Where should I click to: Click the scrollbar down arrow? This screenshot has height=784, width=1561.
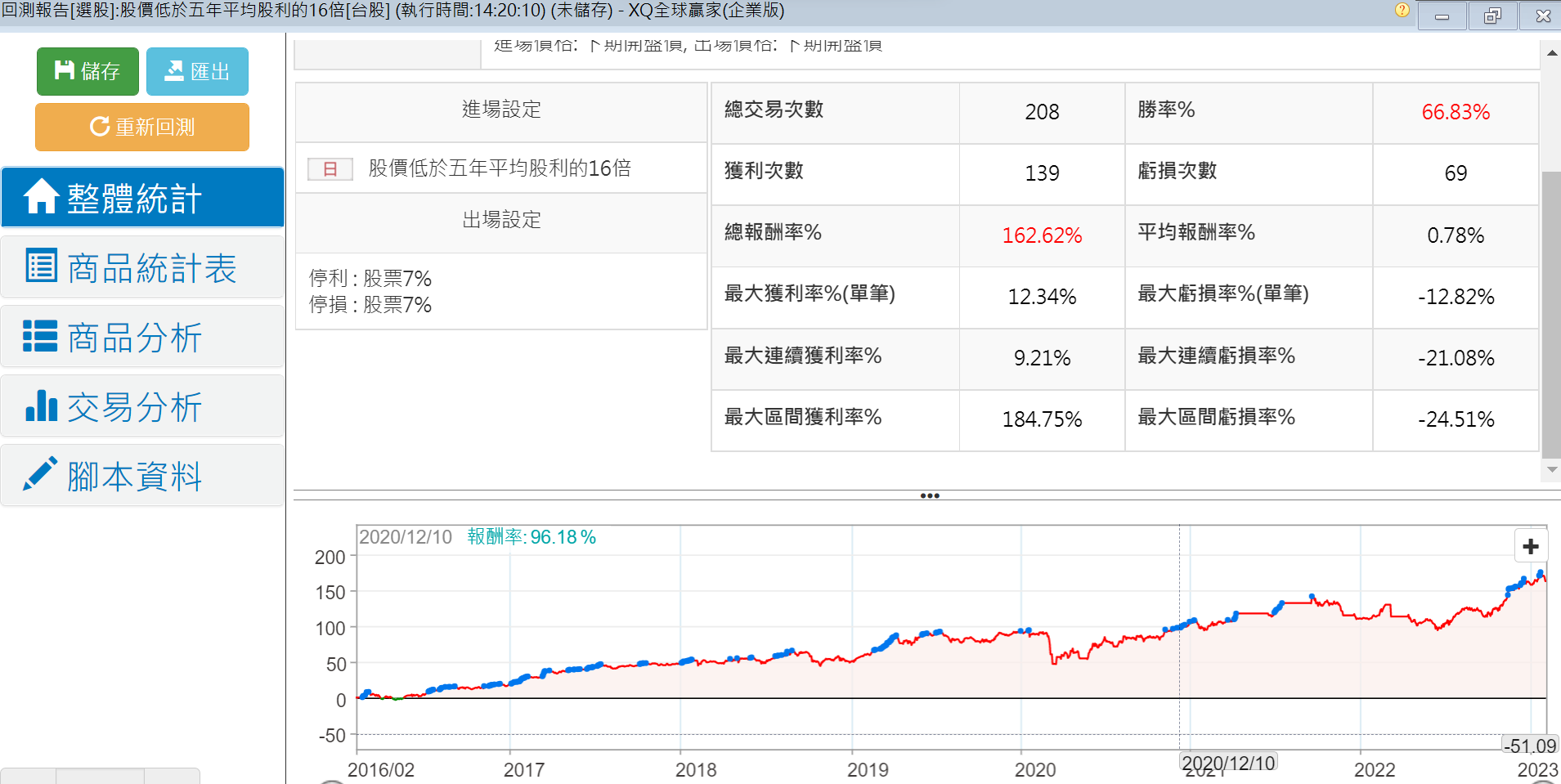tap(1551, 470)
